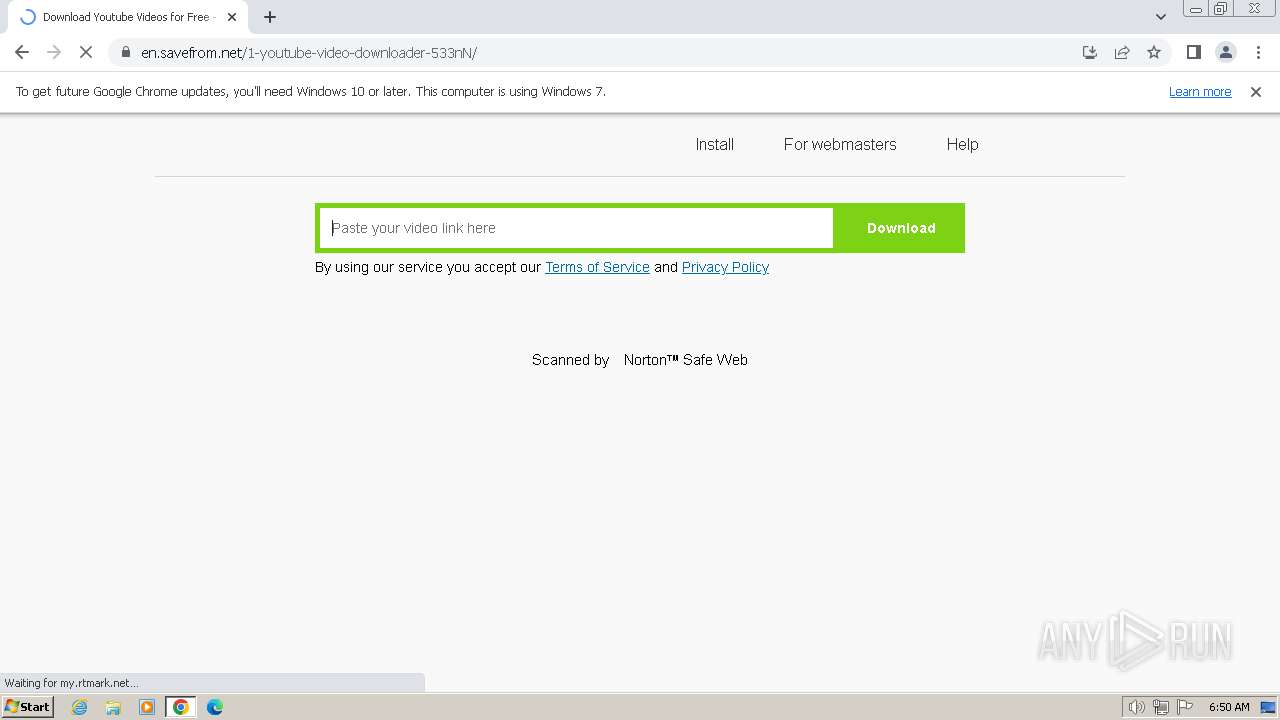Click the Norton Safe Web text
The width and height of the screenshot is (1280, 720).
(x=685, y=360)
